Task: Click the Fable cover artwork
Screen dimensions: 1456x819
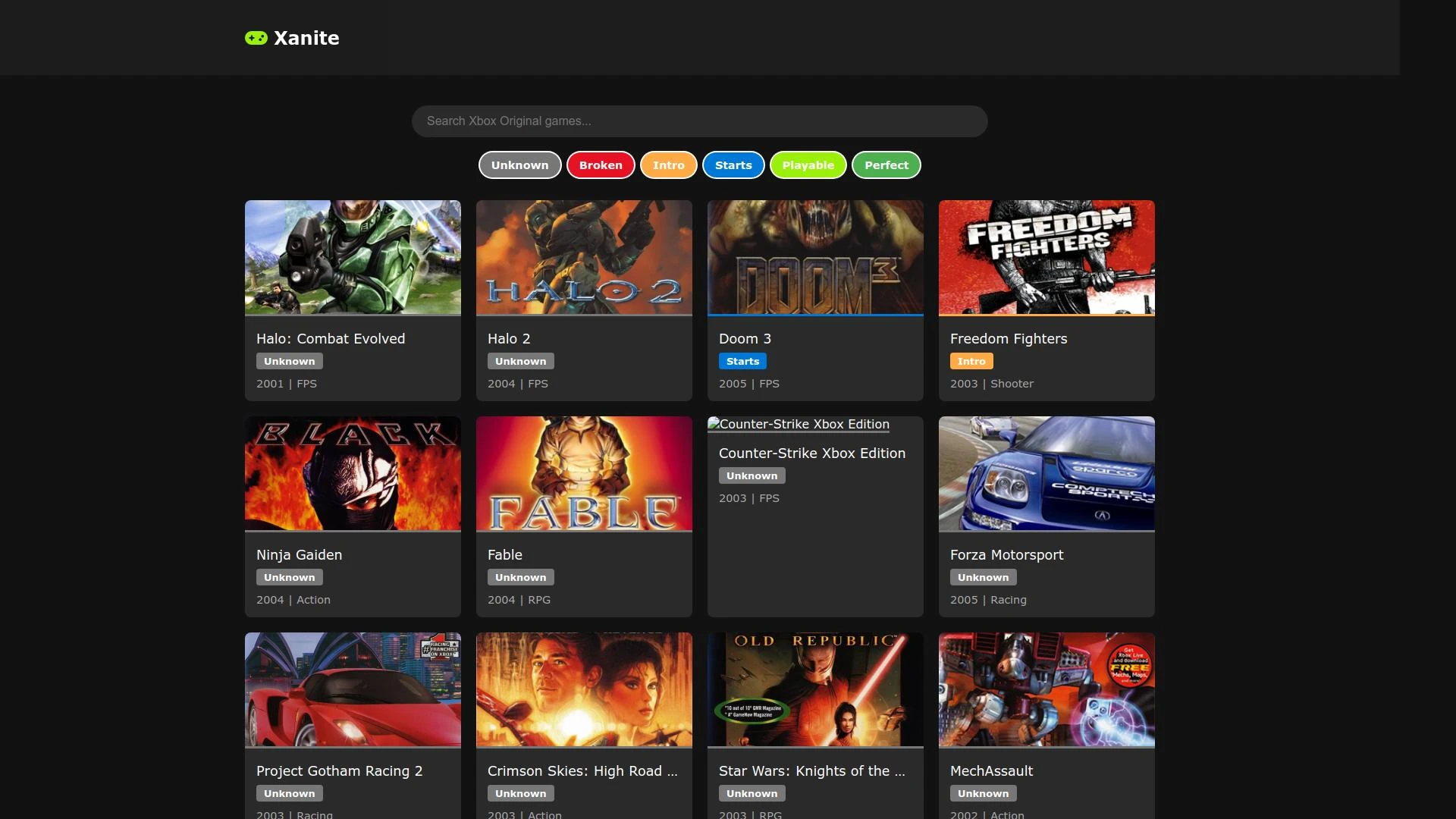Action: [584, 473]
